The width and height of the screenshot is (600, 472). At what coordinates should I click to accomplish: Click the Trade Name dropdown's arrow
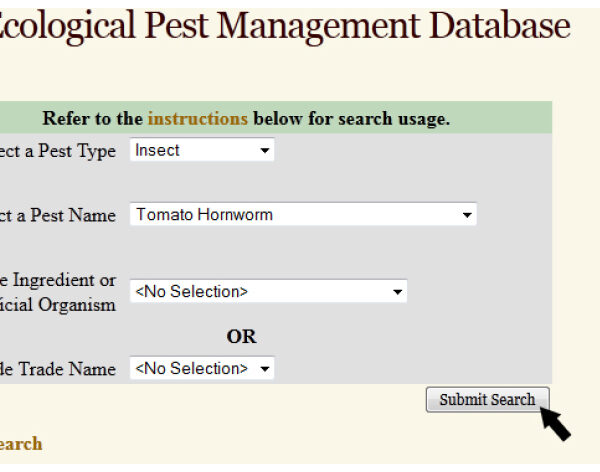coord(264,369)
